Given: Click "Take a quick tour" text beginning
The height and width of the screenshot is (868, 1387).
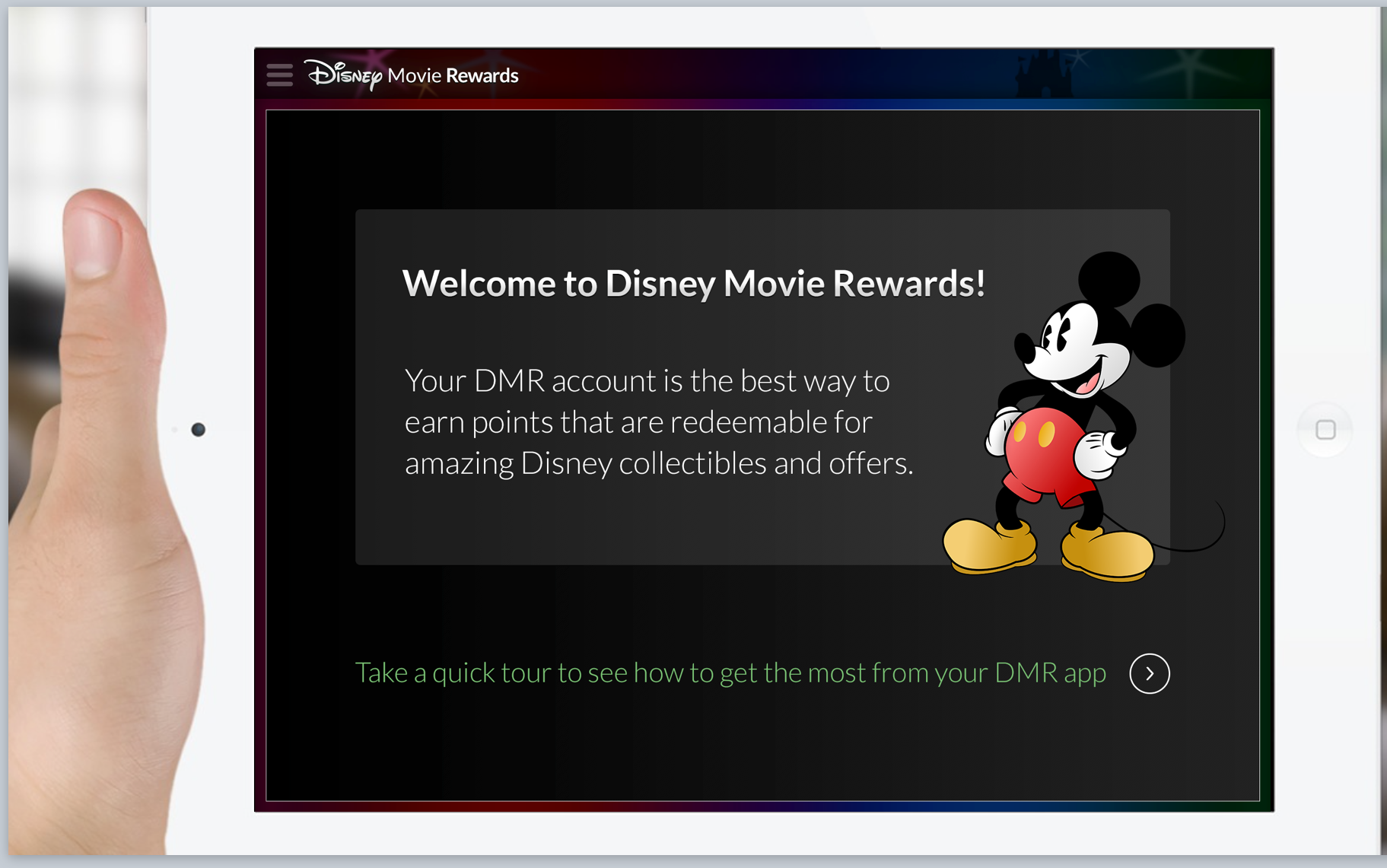Looking at the screenshot, I should click(453, 673).
